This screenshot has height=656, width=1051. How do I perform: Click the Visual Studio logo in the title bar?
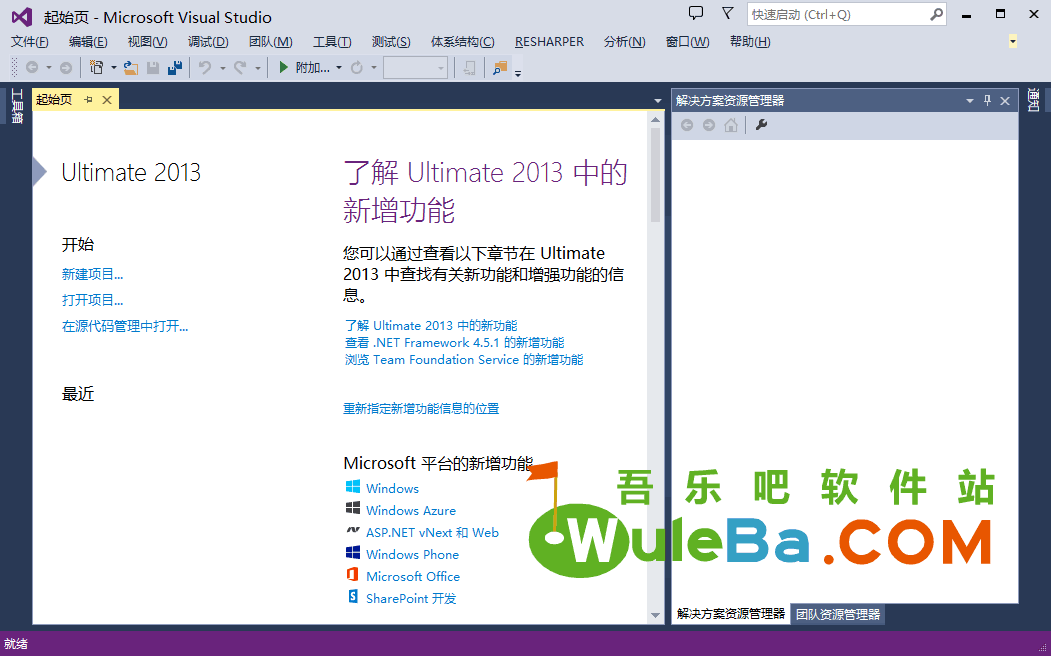click(22, 17)
